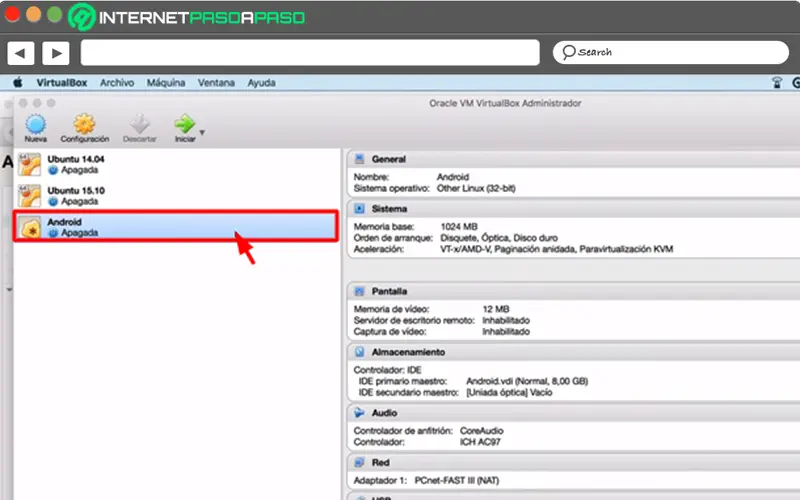
Task: Open the Archivo menu
Action: (117, 83)
